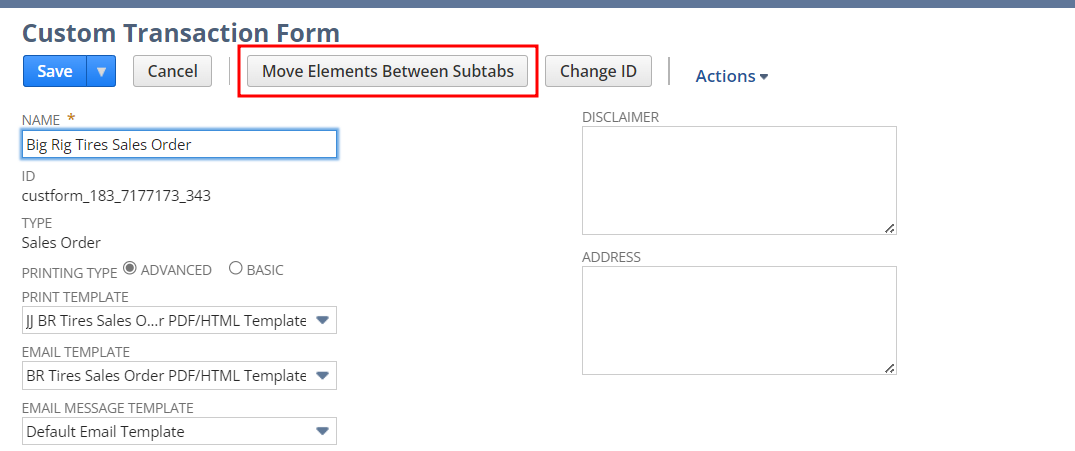Screen dimensions: 1075x451
Task: Click the Disclaimer box resize handle
Action: 890,228
